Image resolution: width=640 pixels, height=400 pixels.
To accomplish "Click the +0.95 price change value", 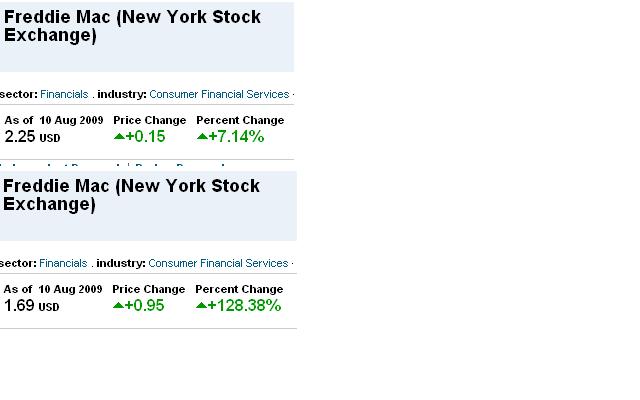I will click(x=144, y=306).
